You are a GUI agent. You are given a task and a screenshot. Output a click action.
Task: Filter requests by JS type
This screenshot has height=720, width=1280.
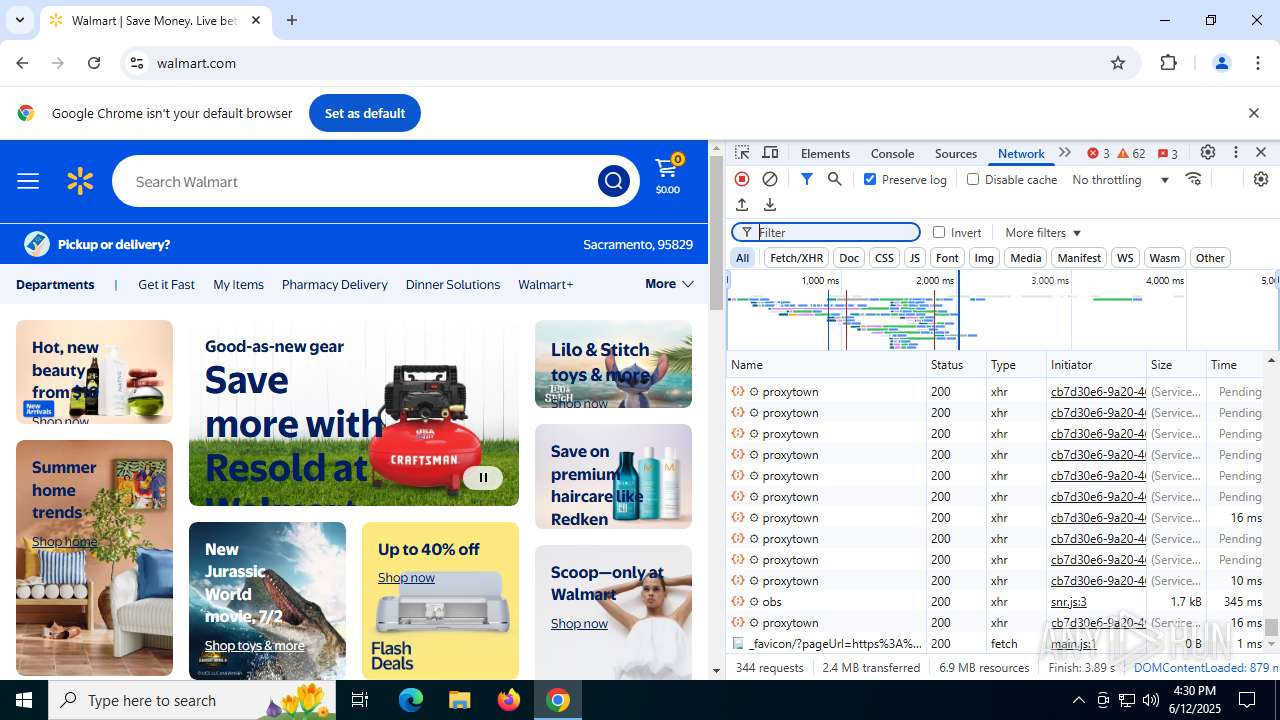pyautogui.click(x=914, y=258)
